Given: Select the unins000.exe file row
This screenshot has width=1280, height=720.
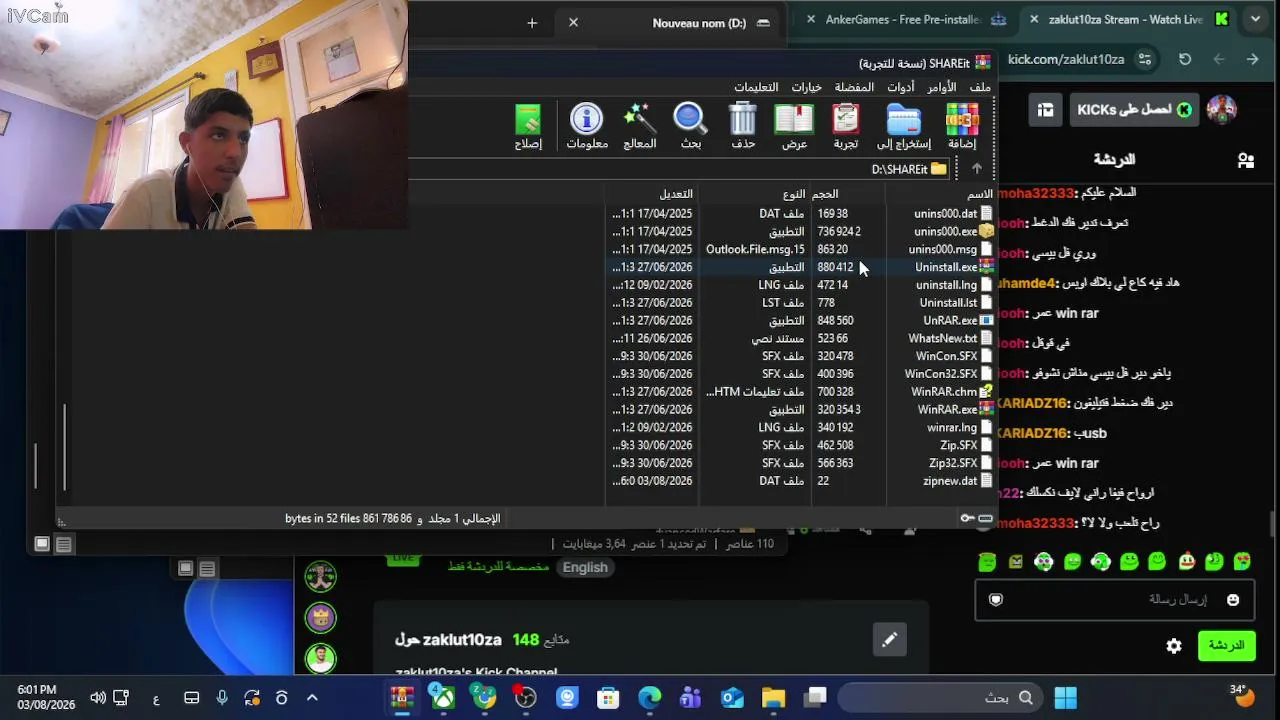Looking at the screenshot, I should pos(801,231).
